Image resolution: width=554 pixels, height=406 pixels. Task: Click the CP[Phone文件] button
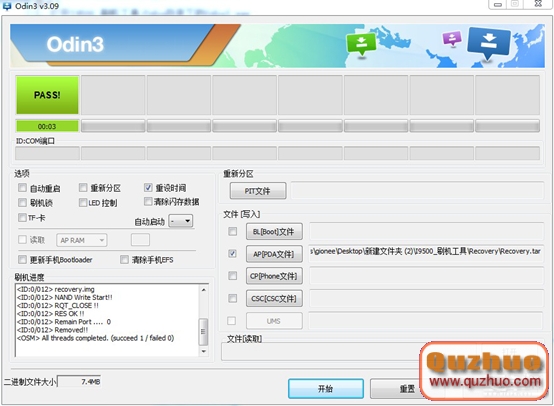pos(274,276)
